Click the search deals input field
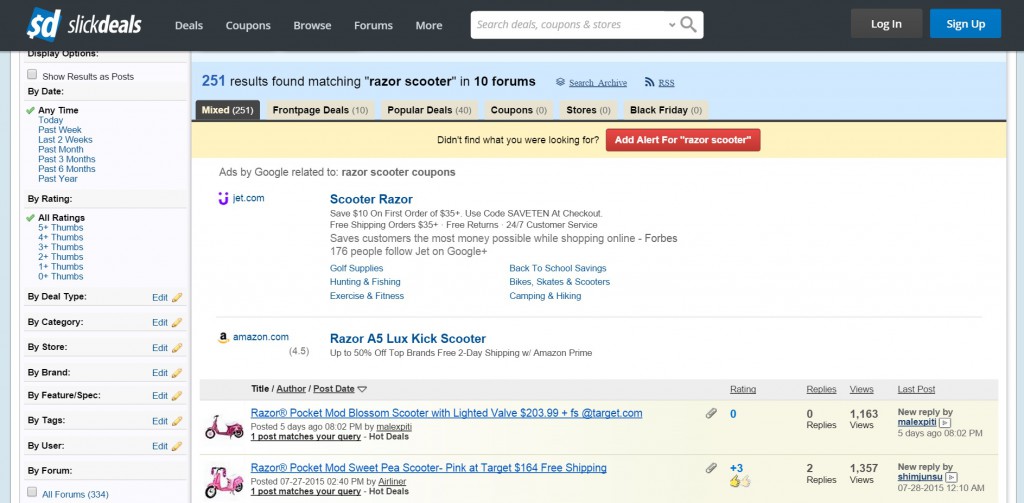The height and width of the screenshot is (503, 1024). [x=568, y=25]
